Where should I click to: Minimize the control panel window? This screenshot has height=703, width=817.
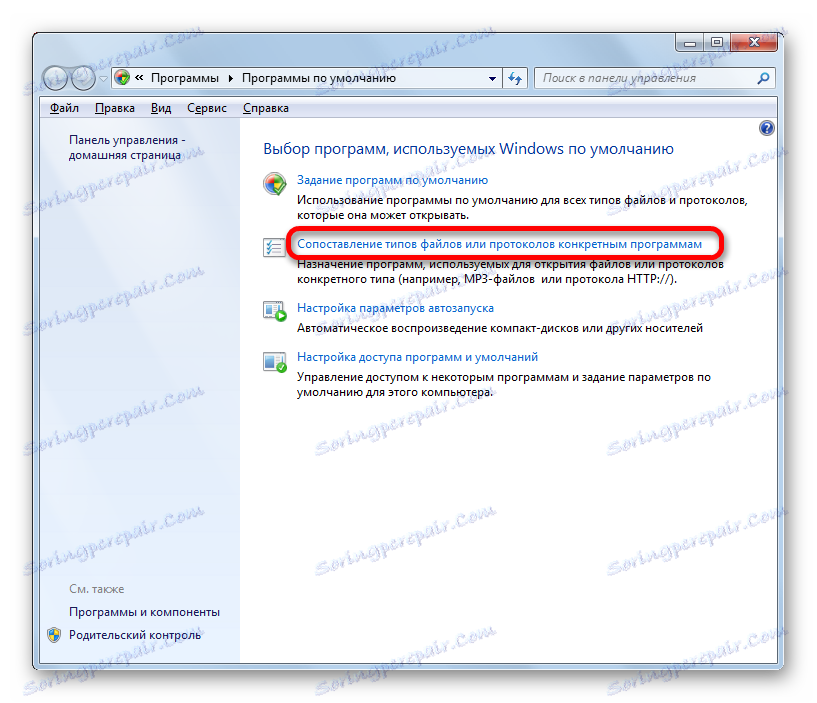point(690,43)
